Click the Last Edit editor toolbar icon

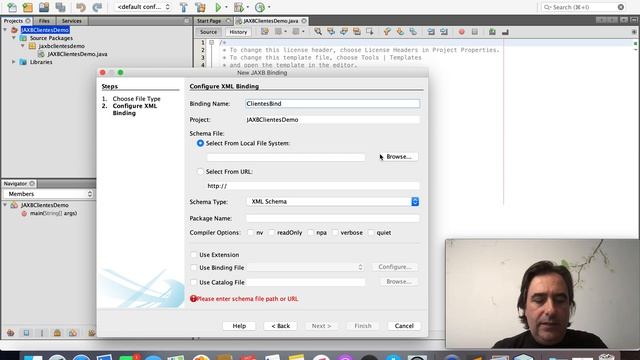coord(265,31)
